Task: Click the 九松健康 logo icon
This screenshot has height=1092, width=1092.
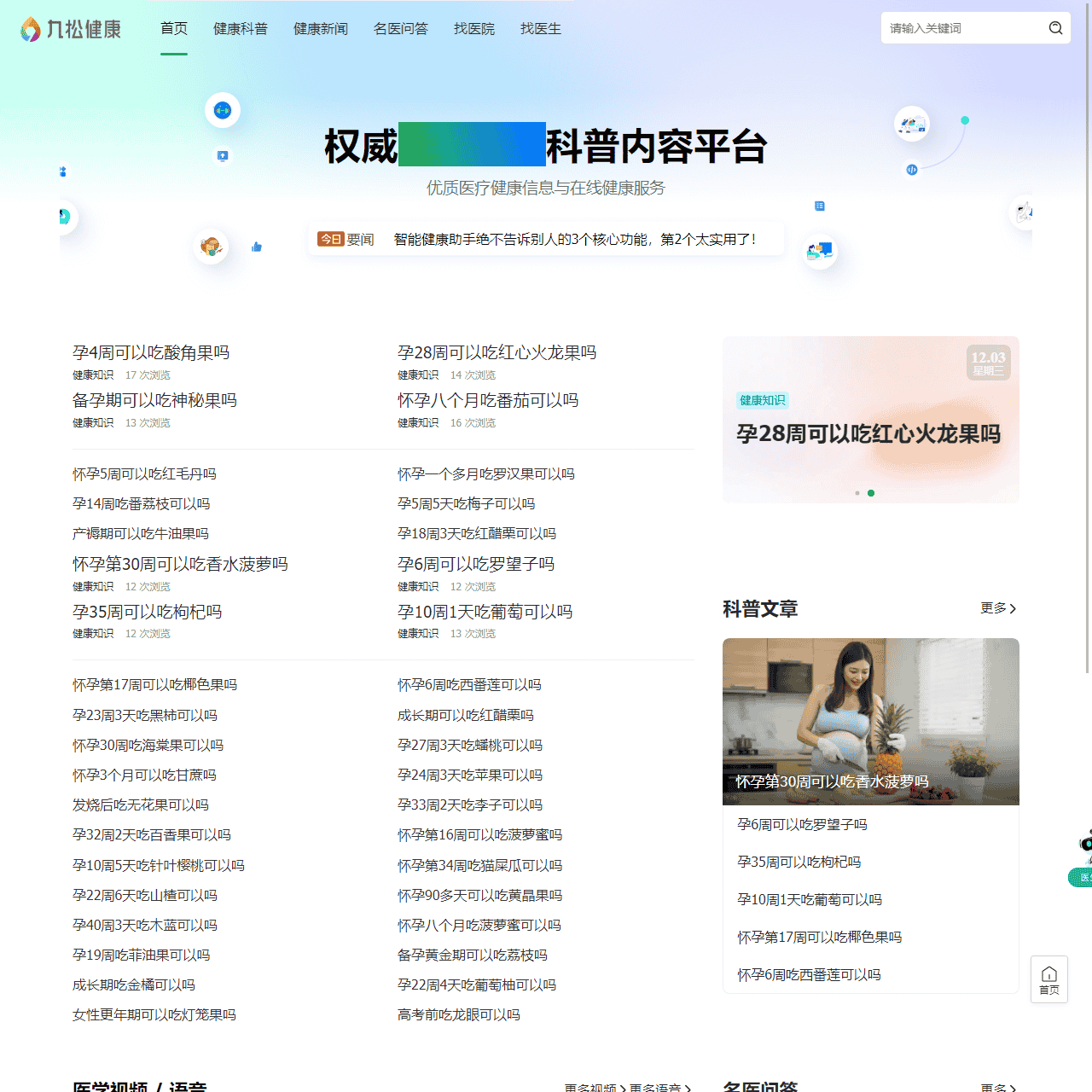Action: [30, 28]
